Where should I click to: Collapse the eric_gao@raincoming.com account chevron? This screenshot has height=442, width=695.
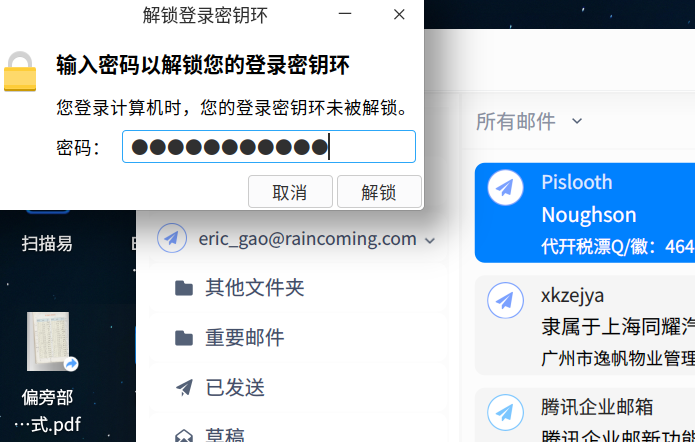[x=429, y=240]
